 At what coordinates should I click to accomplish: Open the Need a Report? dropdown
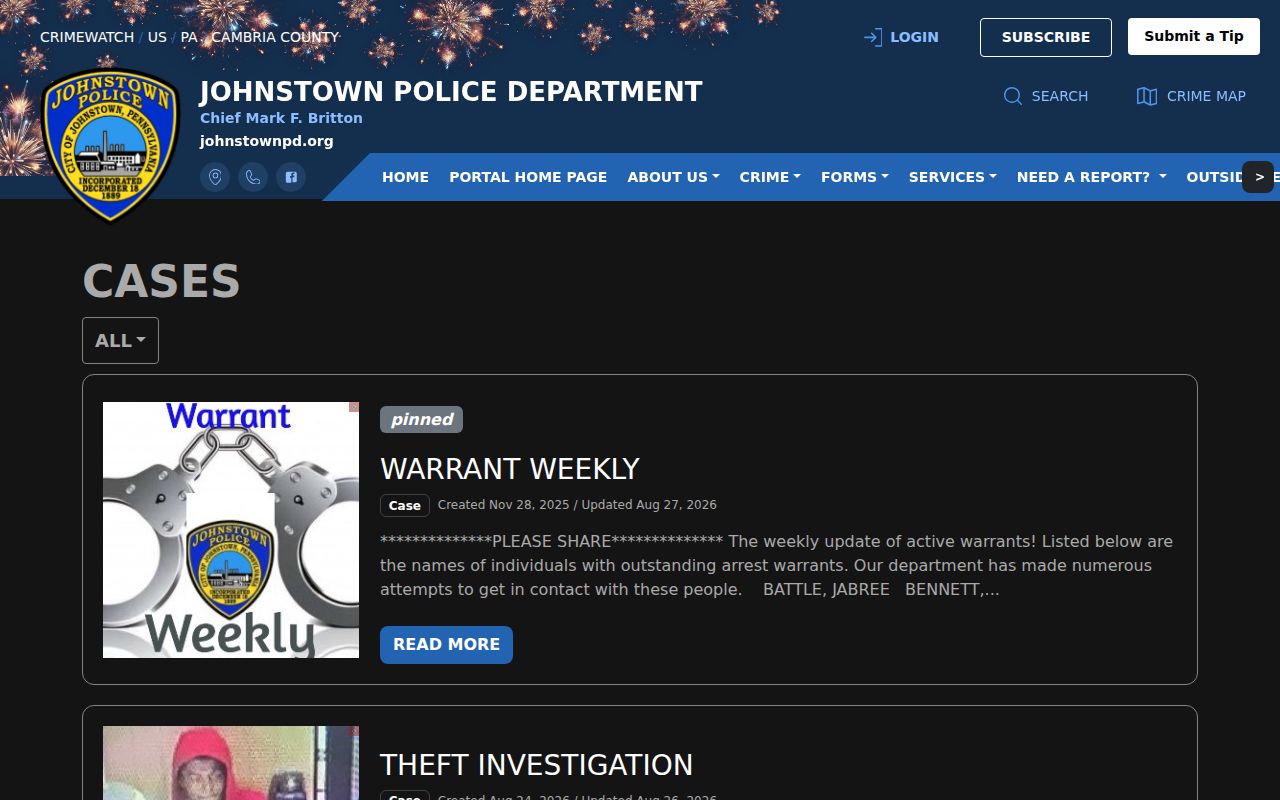(x=1091, y=177)
